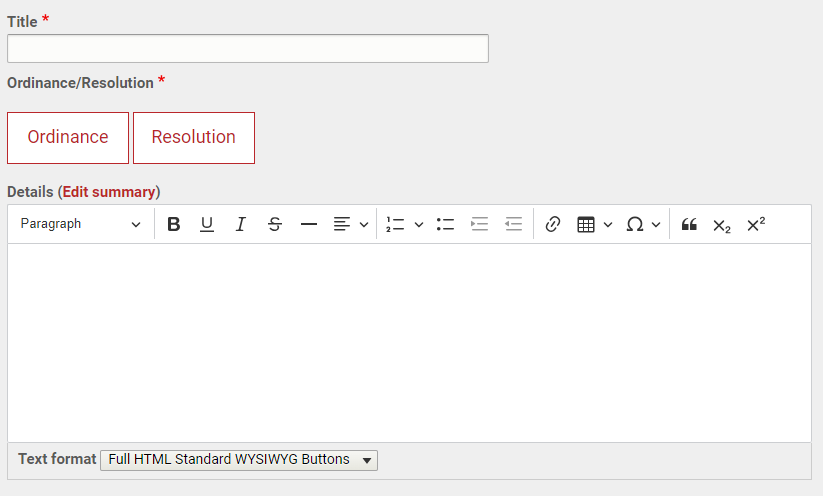Apply superscript formatting

coord(756,224)
